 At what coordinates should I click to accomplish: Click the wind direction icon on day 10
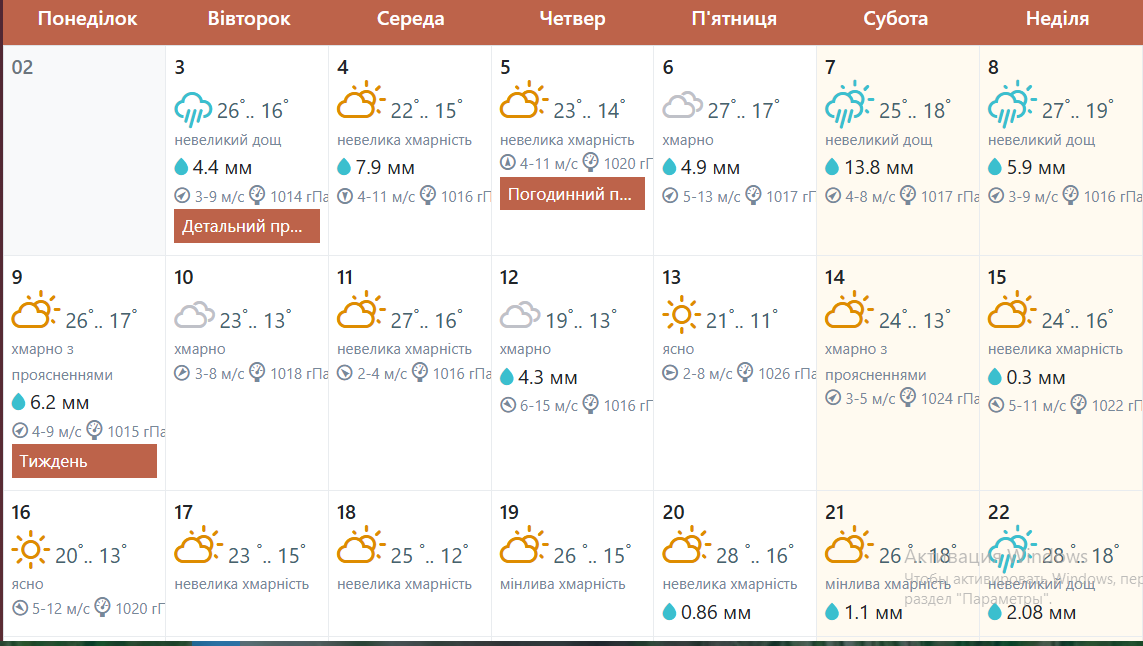[x=182, y=373]
